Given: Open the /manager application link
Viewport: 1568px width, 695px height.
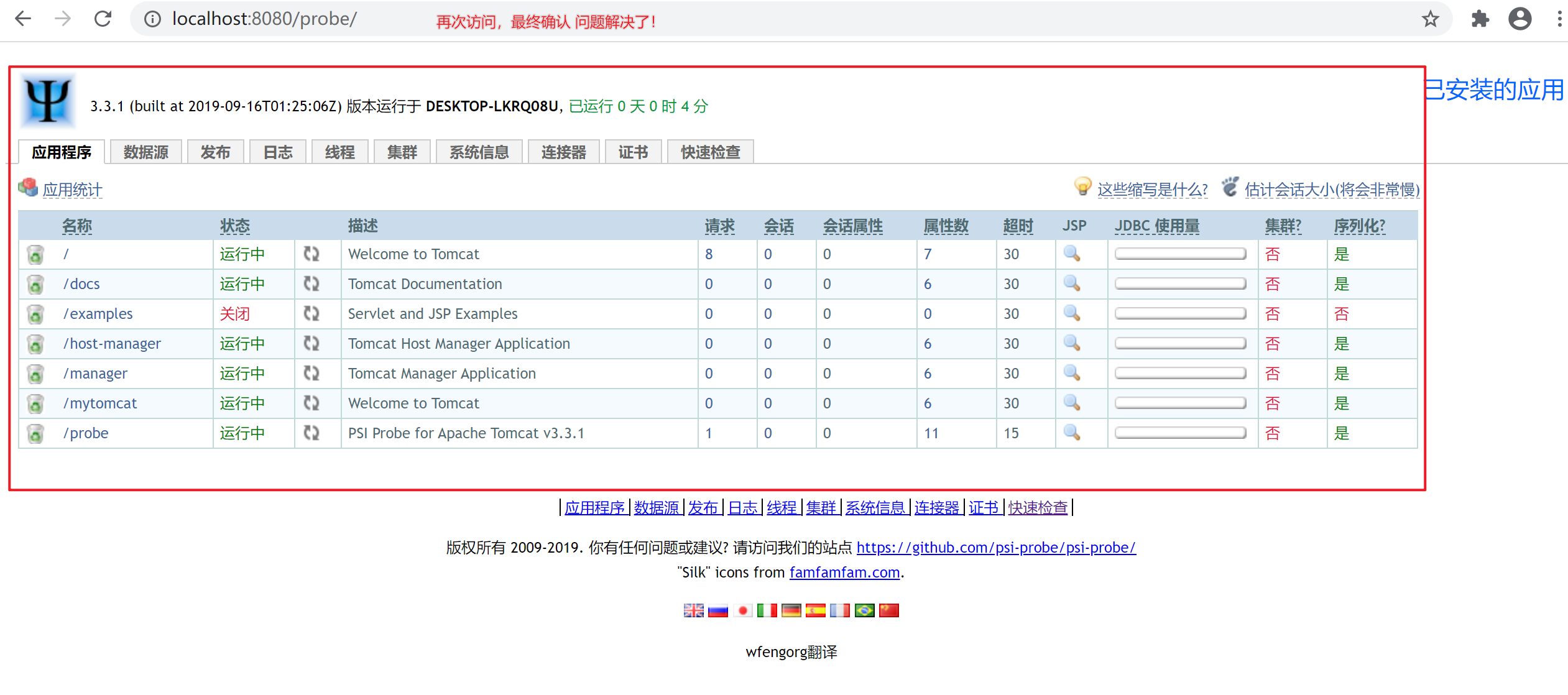Looking at the screenshot, I should [x=95, y=374].
